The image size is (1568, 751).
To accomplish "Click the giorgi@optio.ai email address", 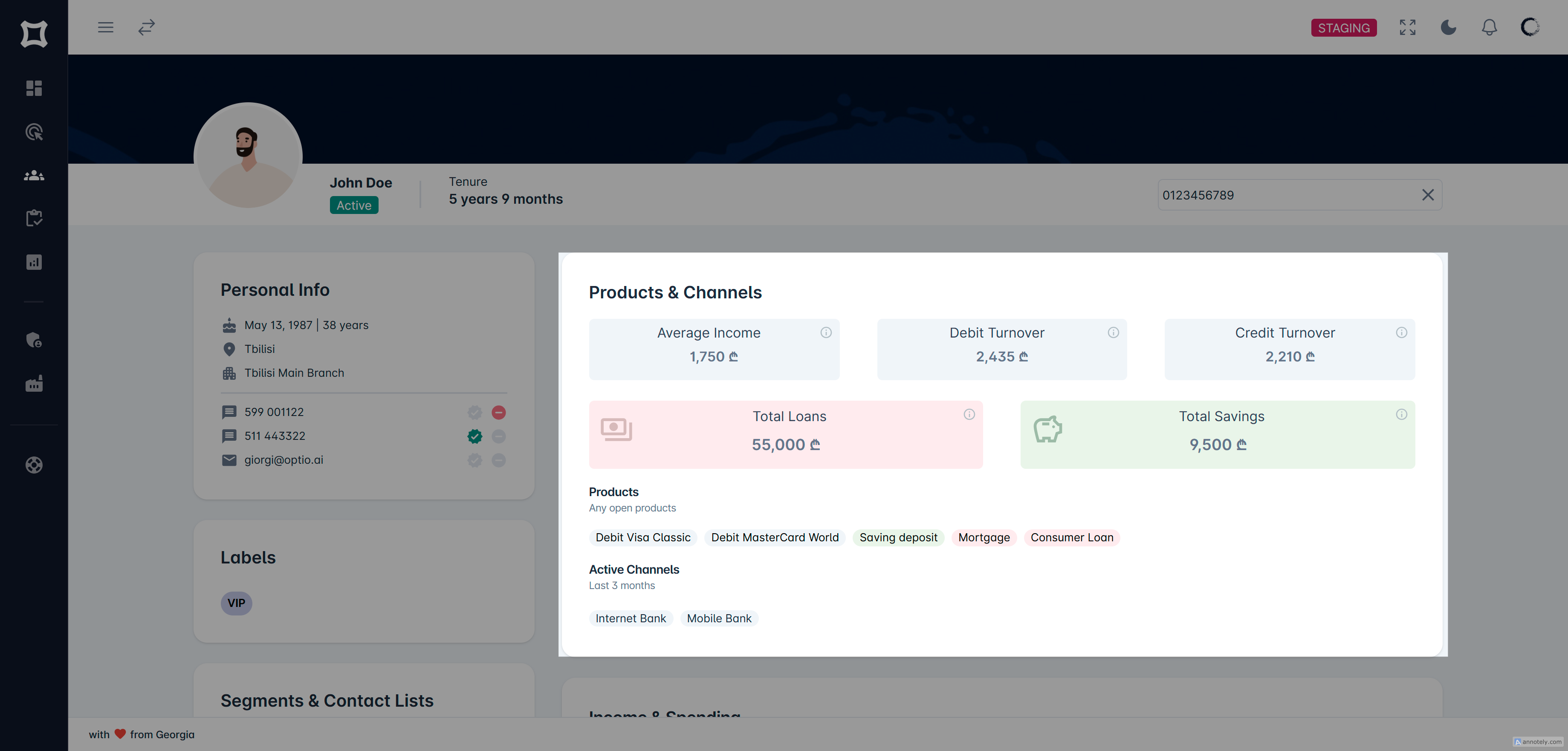I will [284, 460].
